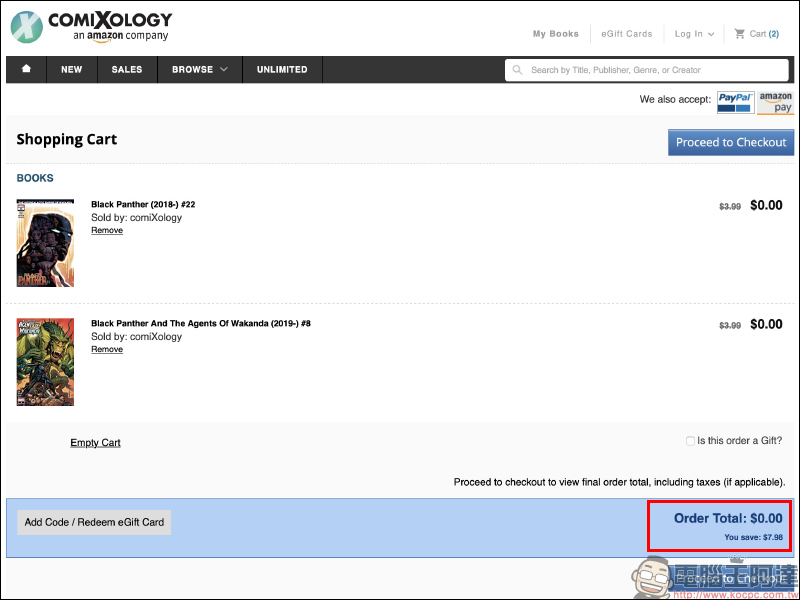The width and height of the screenshot is (800, 600).
Task: Click the search field for titles
Action: pos(646,70)
